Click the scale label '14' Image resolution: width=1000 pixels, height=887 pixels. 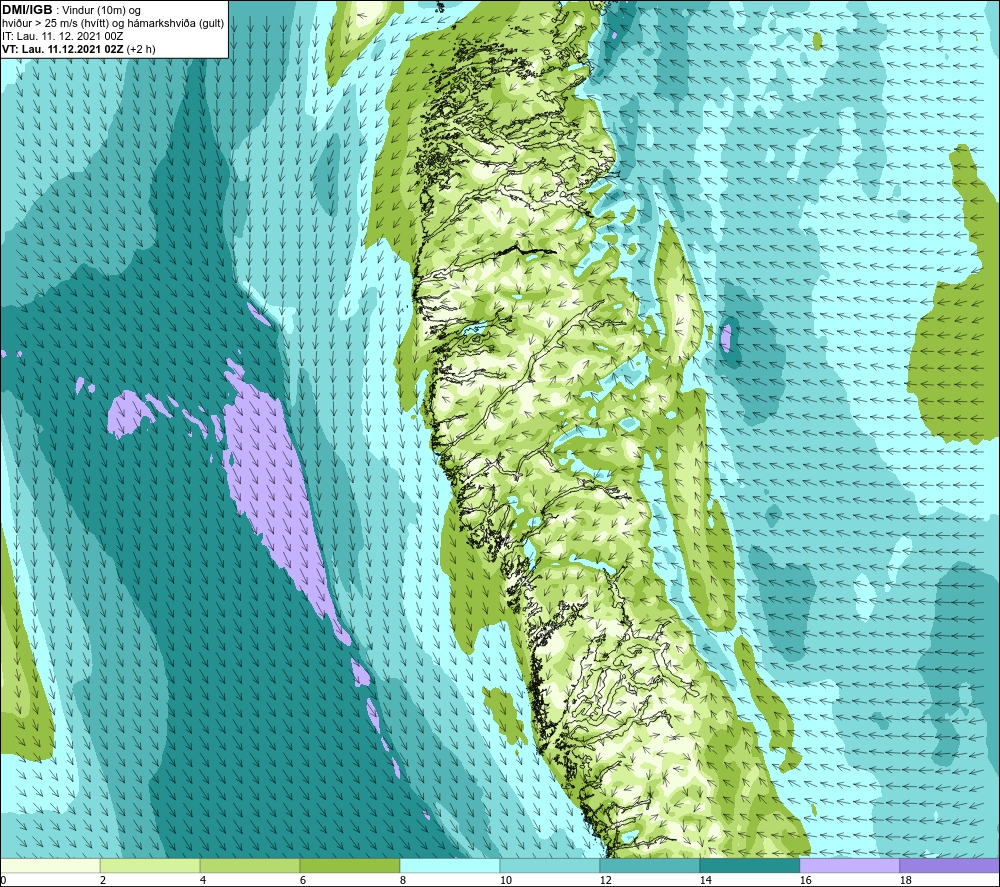(x=705, y=881)
